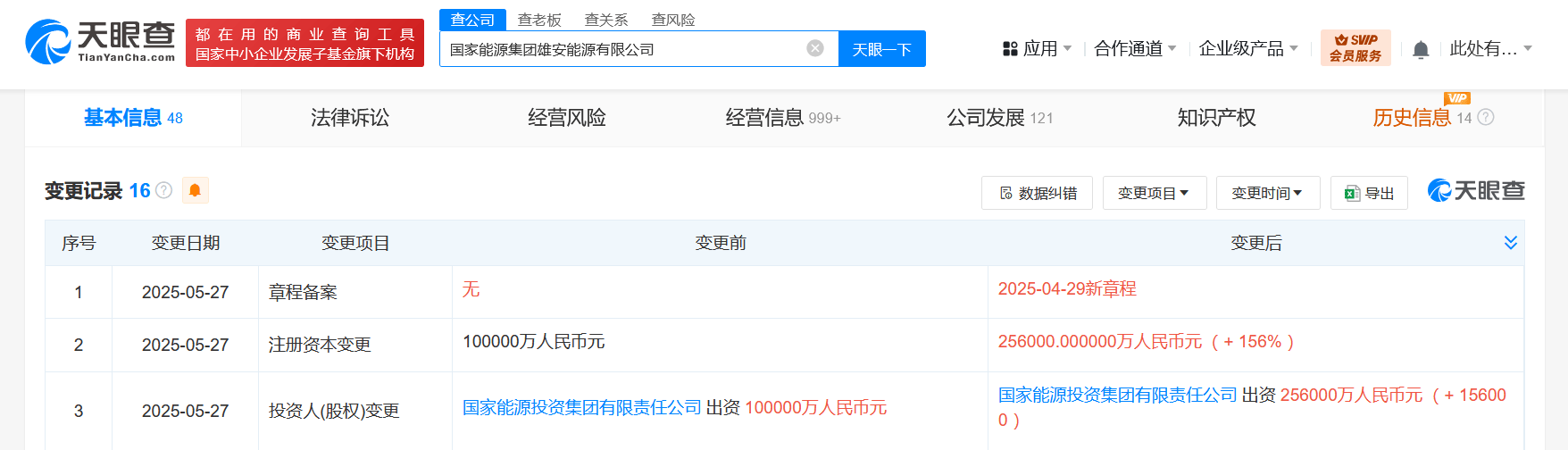Viewport: 1568px width, 450px height.
Task: Open the SVIP member service badge
Action: coord(1355,48)
